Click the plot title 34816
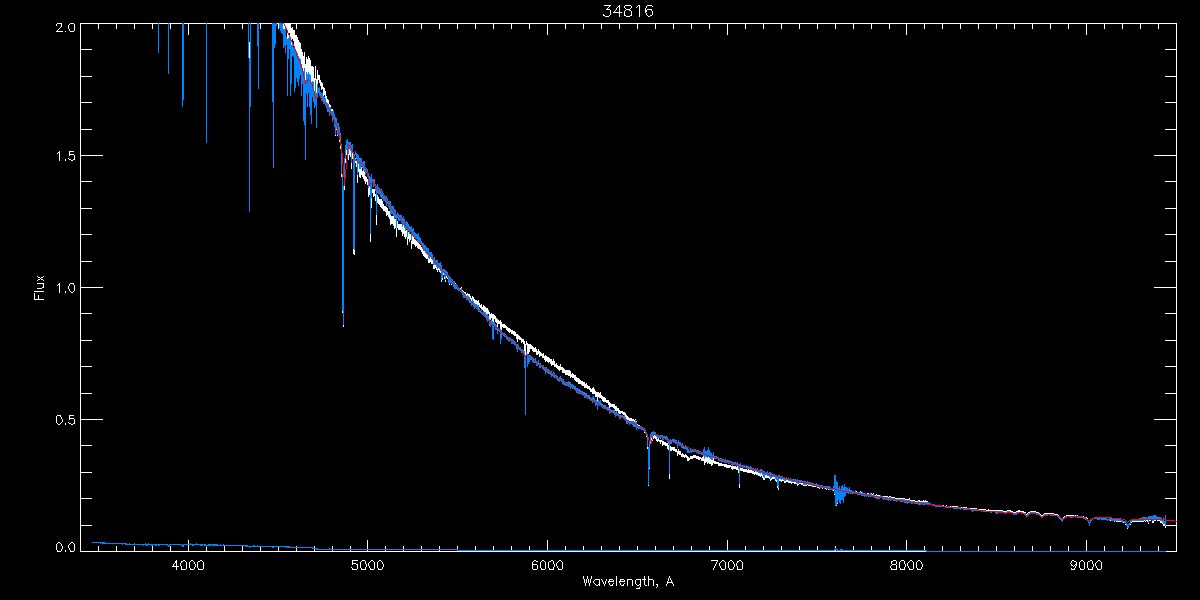Screen dimensions: 1200x600 tap(628, 11)
